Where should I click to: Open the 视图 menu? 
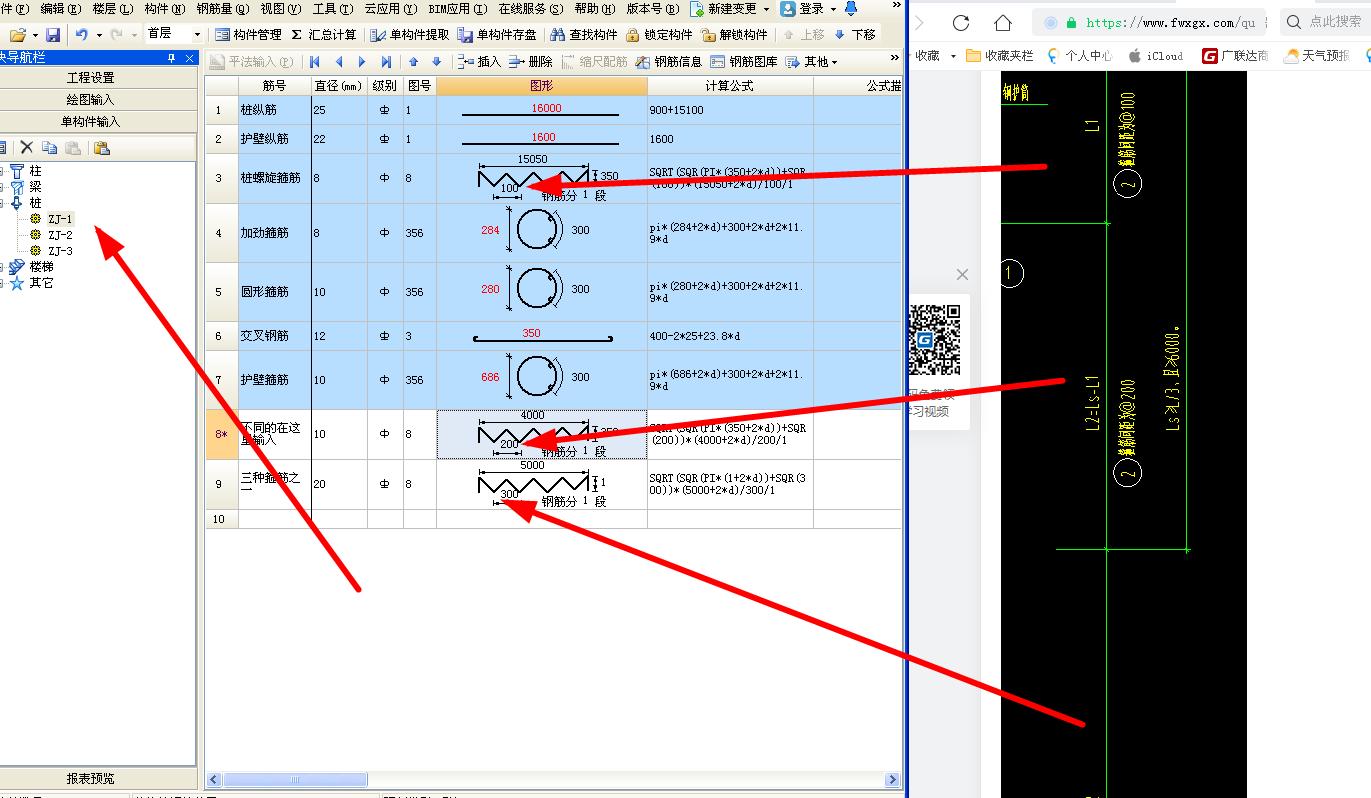click(x=280, y=9)
